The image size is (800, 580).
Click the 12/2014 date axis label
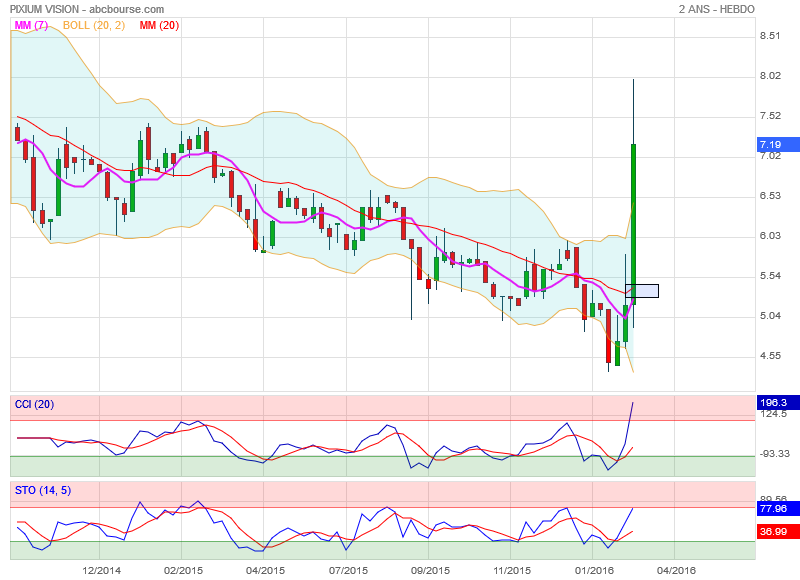102,570
